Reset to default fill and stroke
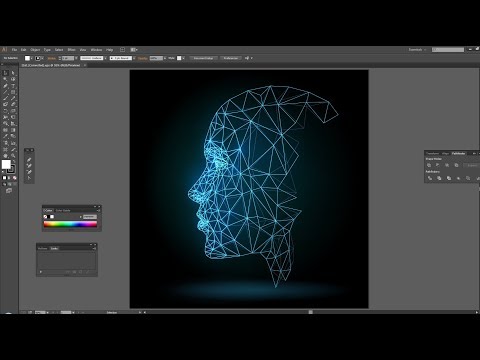The image size is (480, 360). pyautogui.click(x=3, y=172)
